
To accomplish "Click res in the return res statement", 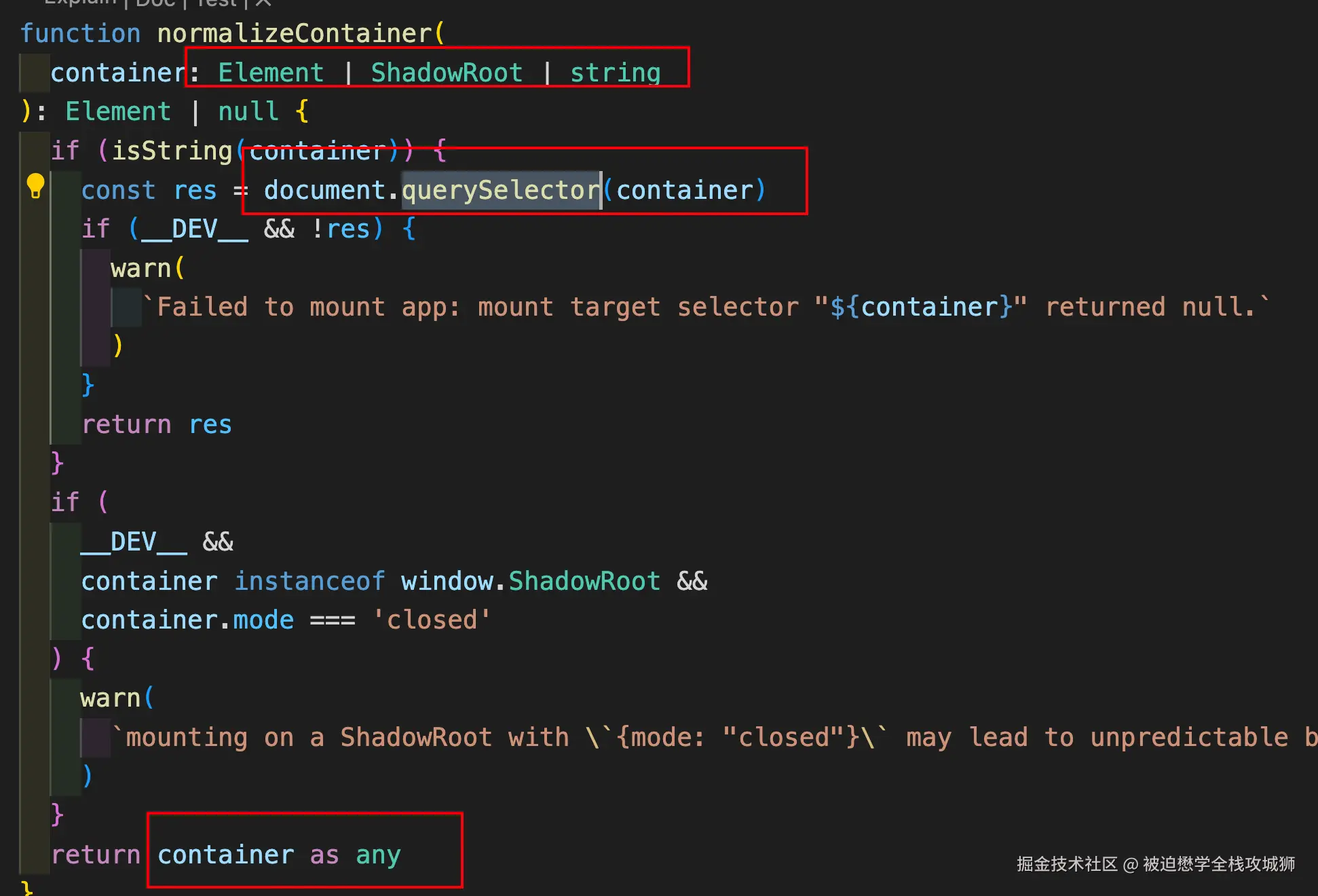I will point(210,425).
